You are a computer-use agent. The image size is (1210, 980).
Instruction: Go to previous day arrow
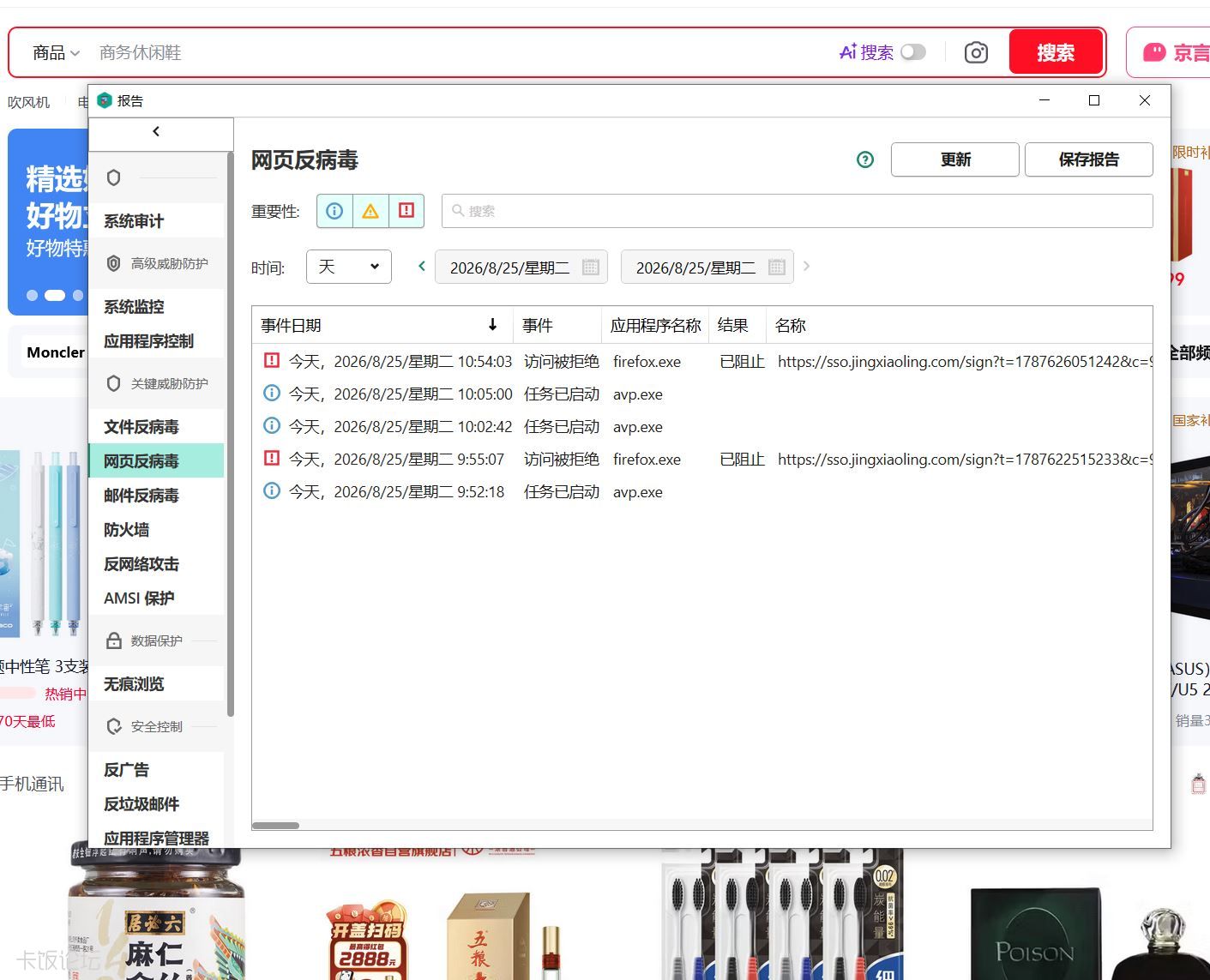click(421, 267)
